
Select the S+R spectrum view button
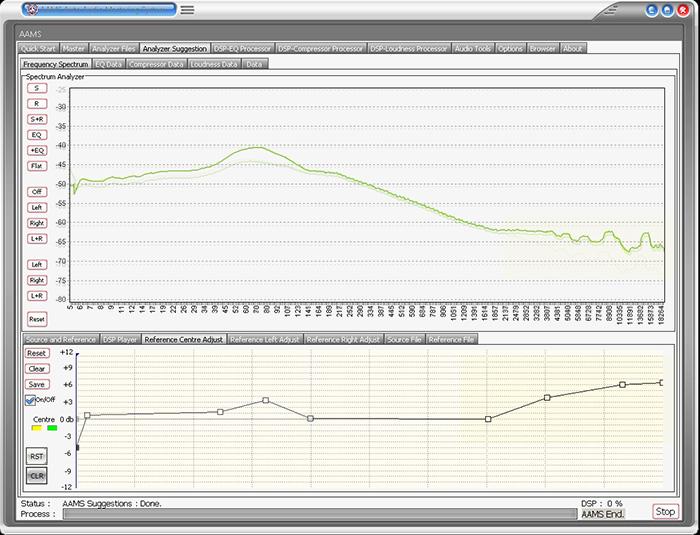pos(37,119)
